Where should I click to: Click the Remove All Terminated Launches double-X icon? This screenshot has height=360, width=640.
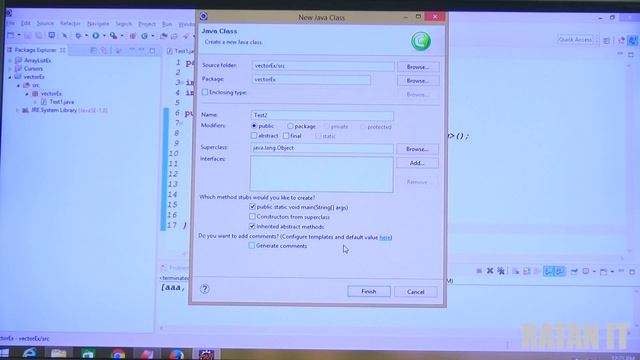[x=501, y=271]
